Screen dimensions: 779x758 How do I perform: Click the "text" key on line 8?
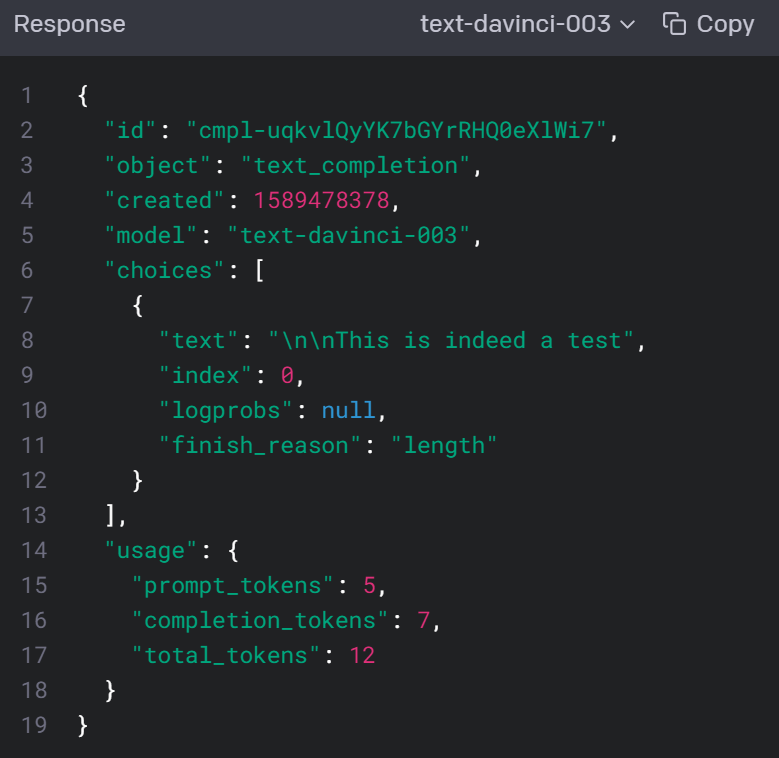198,341
